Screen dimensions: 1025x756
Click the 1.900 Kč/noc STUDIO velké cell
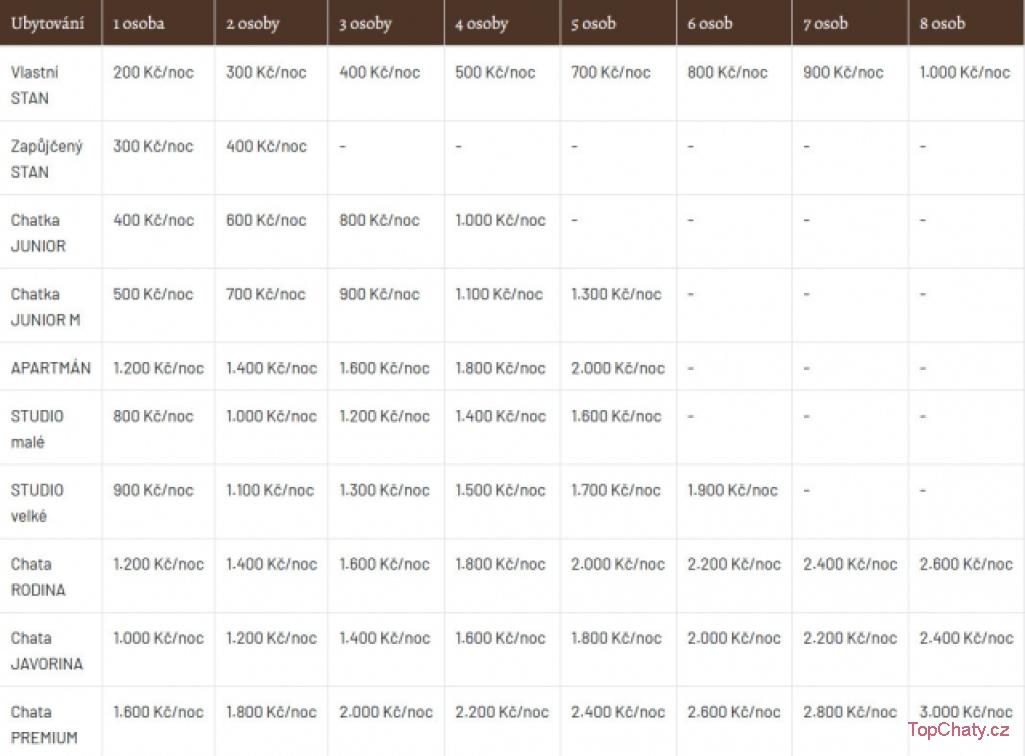pyautogui.click(x=732, y=490)
